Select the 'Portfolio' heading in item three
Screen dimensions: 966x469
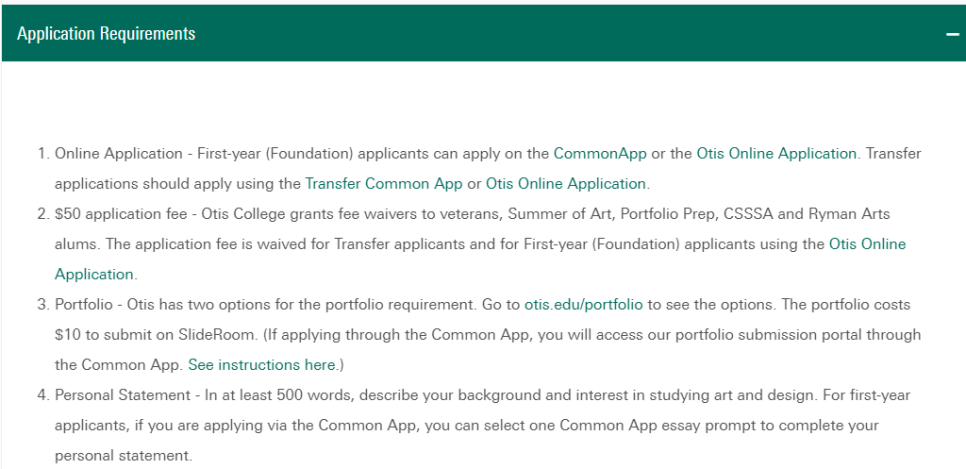84,304
